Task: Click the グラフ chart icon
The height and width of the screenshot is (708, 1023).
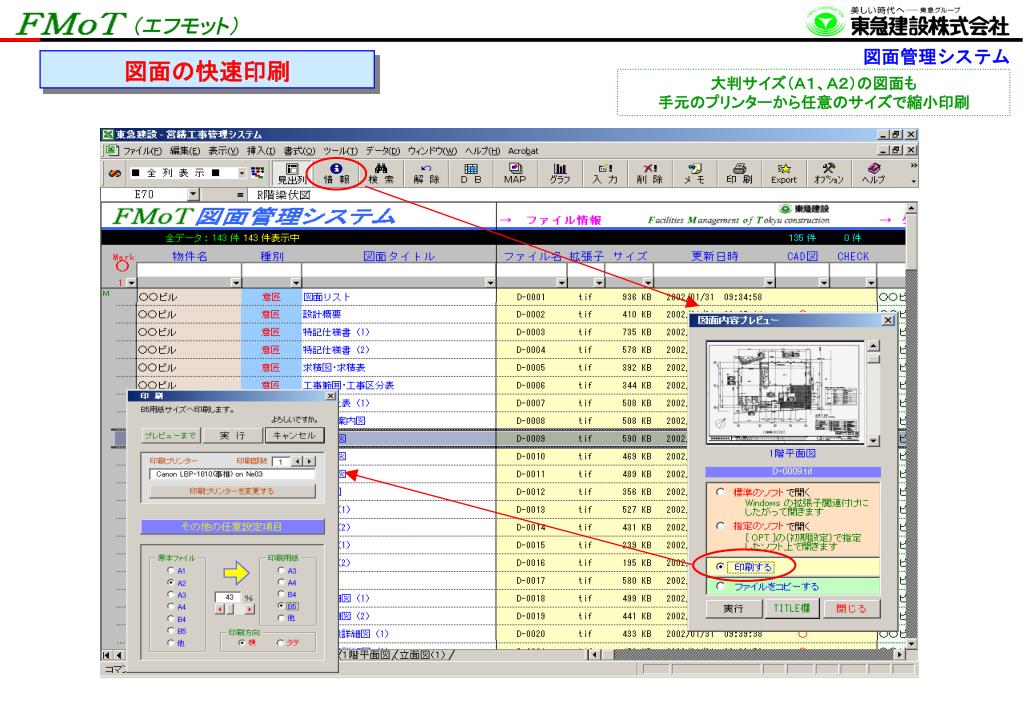Action: point(560,174)
